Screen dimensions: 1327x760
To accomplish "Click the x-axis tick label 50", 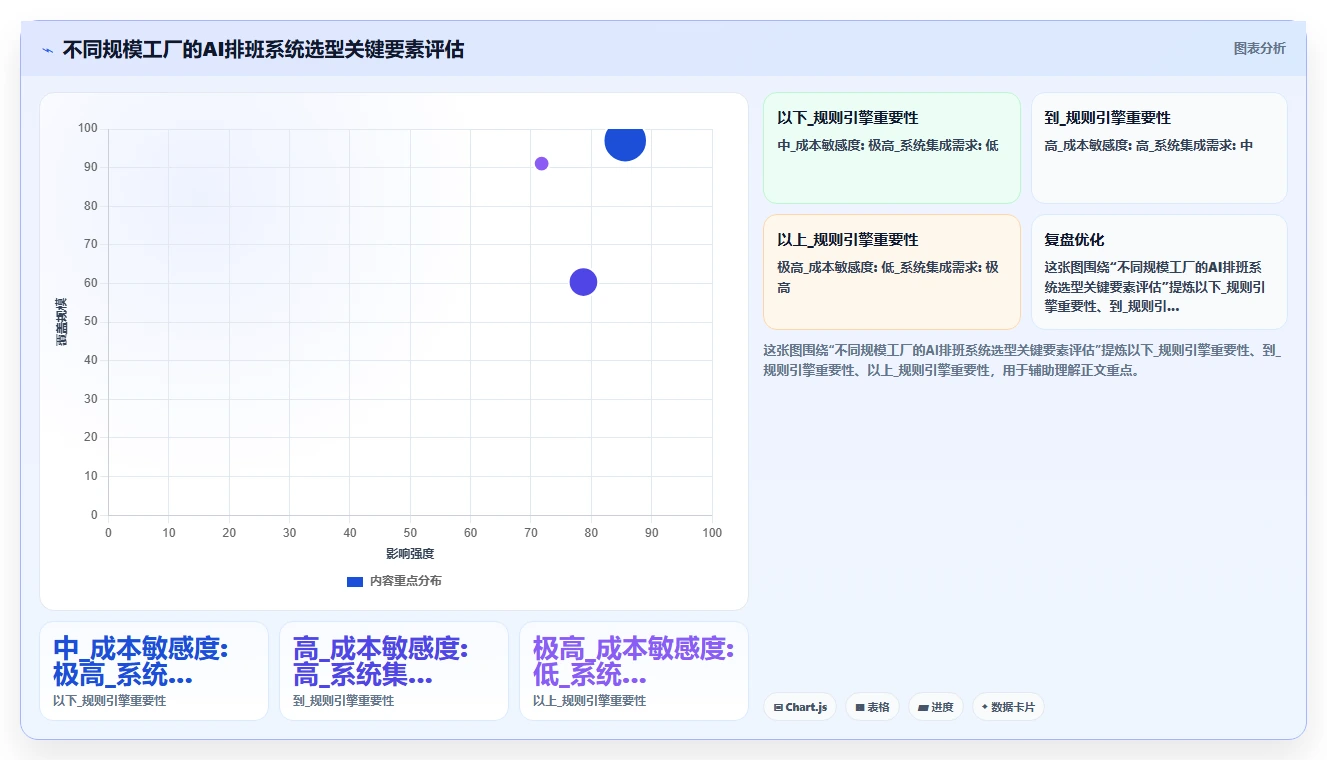I will pyautogui.click(x=410, y=533).
